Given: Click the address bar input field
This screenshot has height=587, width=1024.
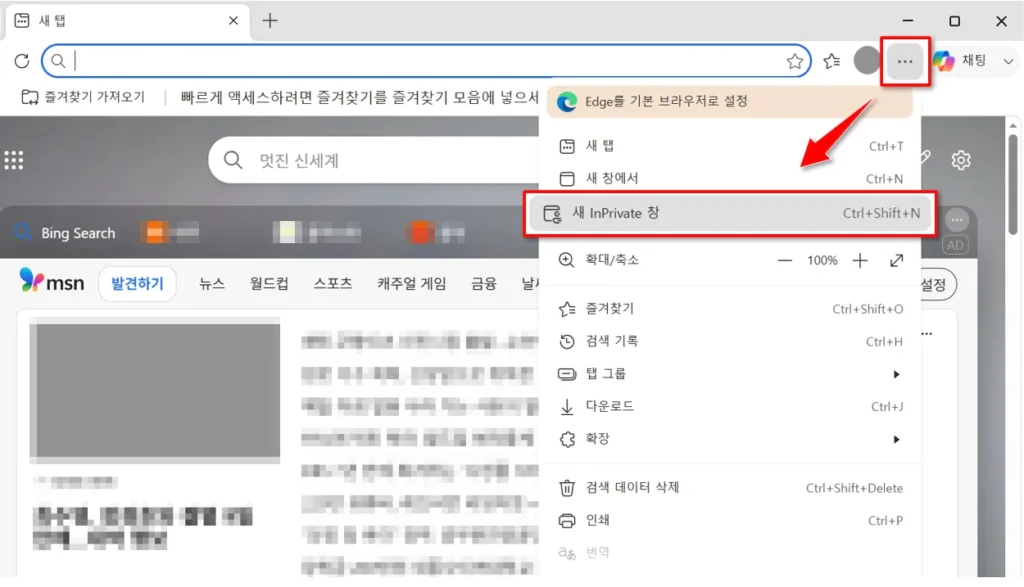Looking at the screenshot, I should pos(426,61).
